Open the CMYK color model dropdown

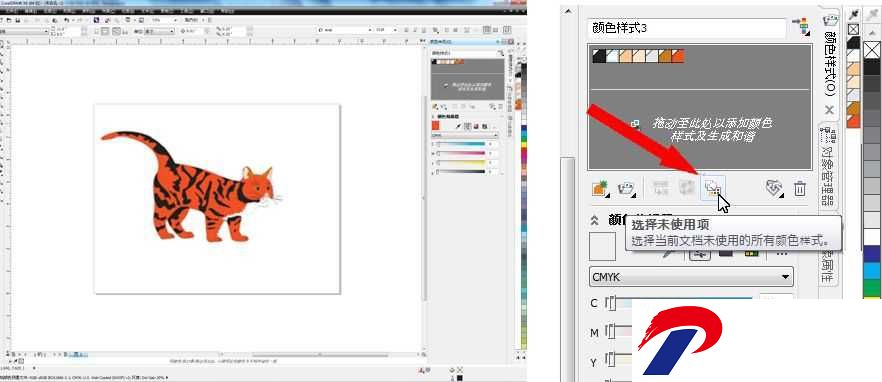point(691,277)
